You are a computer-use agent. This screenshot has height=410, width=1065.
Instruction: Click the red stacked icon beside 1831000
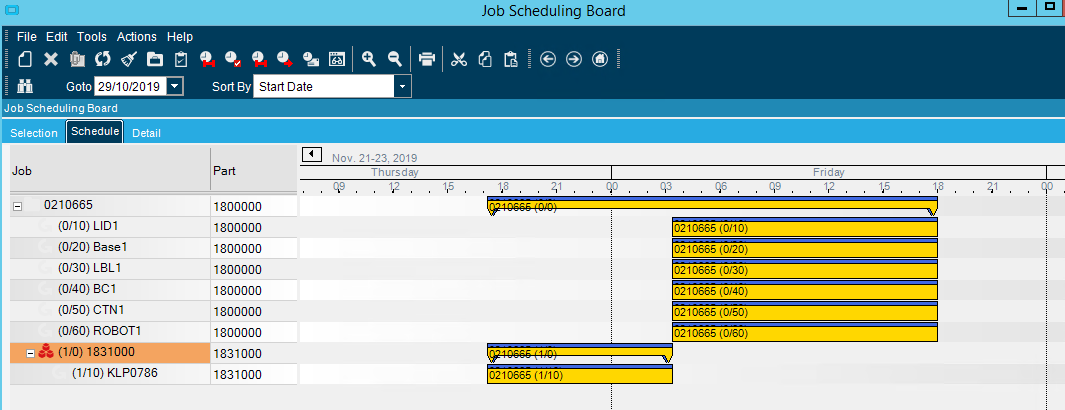[46, 352]
